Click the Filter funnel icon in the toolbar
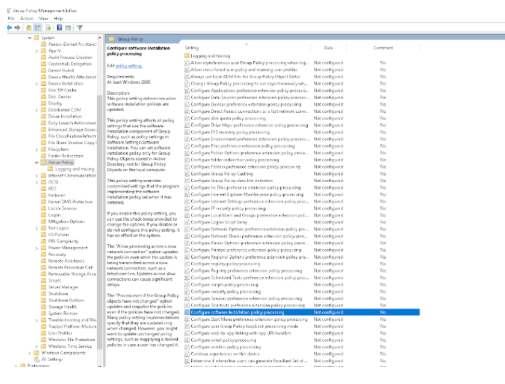Screen dimensions: 505x384 tap(79, 28)
